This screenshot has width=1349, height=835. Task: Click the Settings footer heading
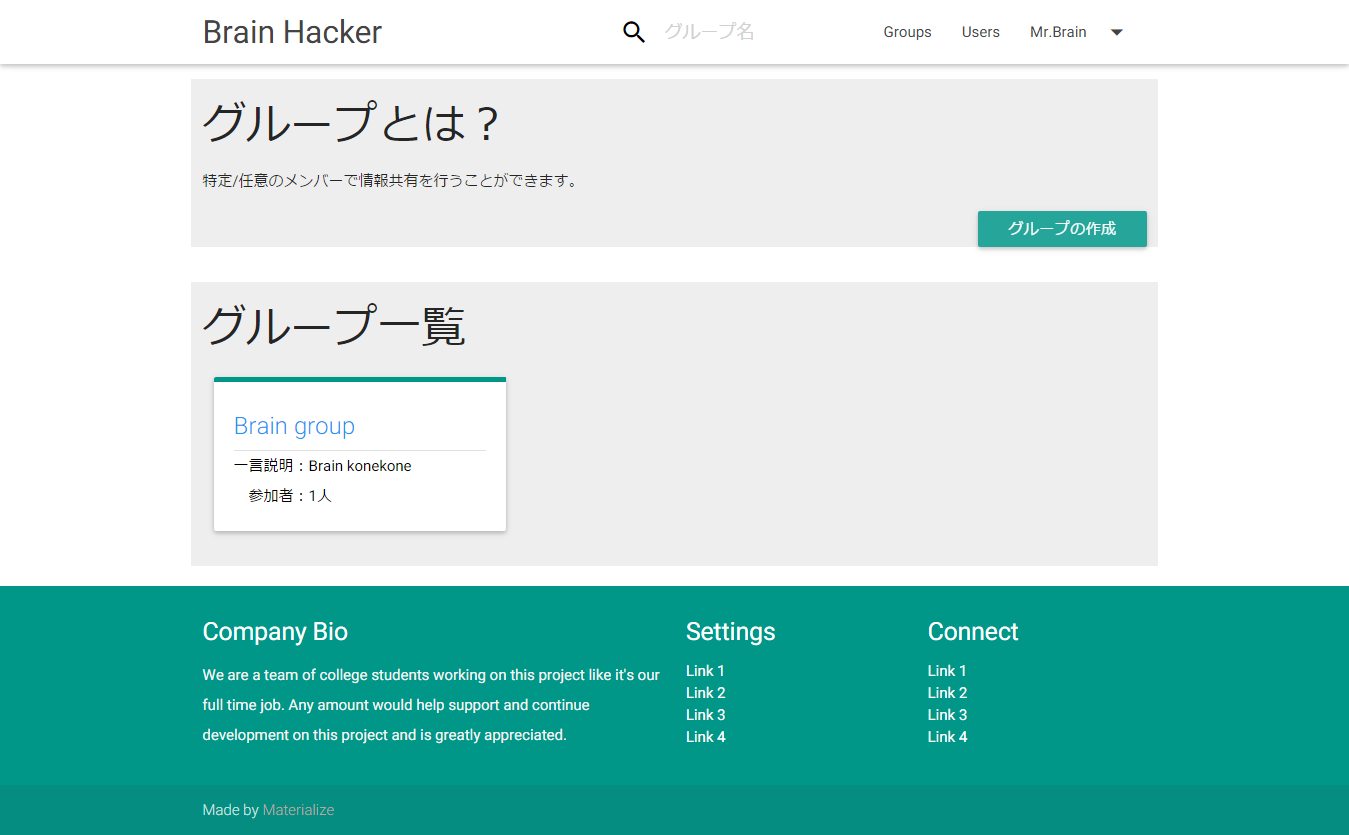[730, 632]
